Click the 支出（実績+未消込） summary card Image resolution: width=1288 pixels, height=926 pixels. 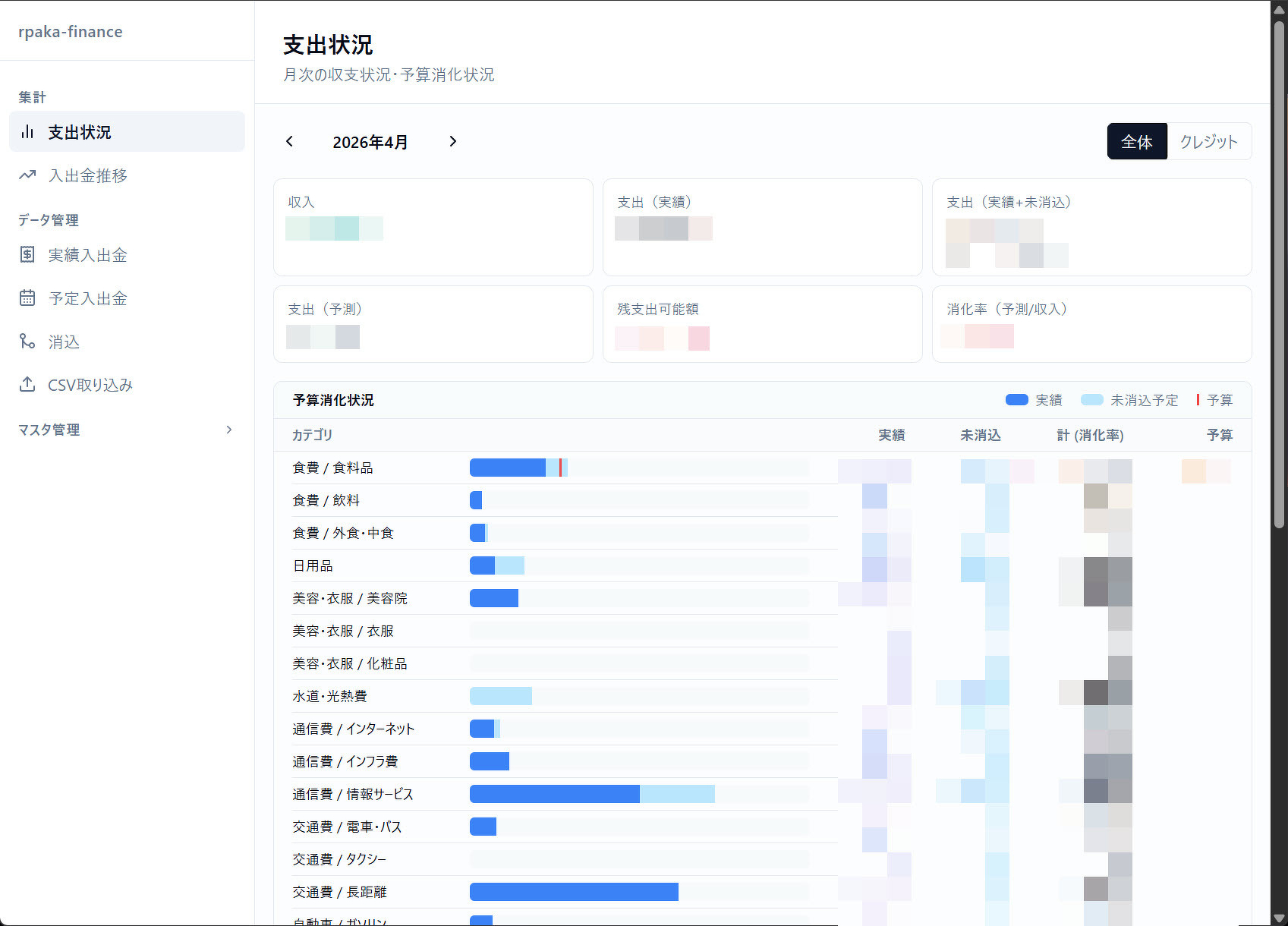[x=1091, y=227]
